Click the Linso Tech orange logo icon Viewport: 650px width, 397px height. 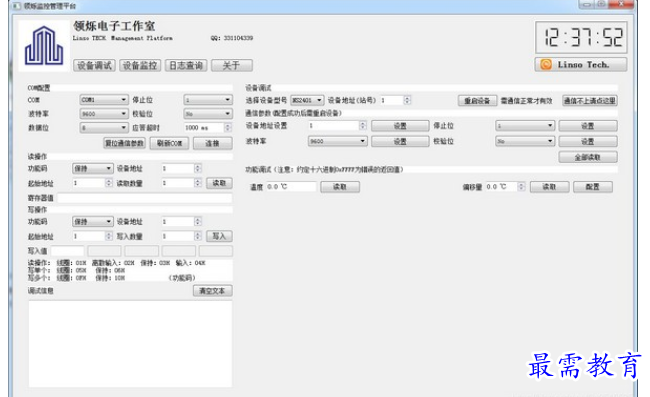[x=546, y=65]
